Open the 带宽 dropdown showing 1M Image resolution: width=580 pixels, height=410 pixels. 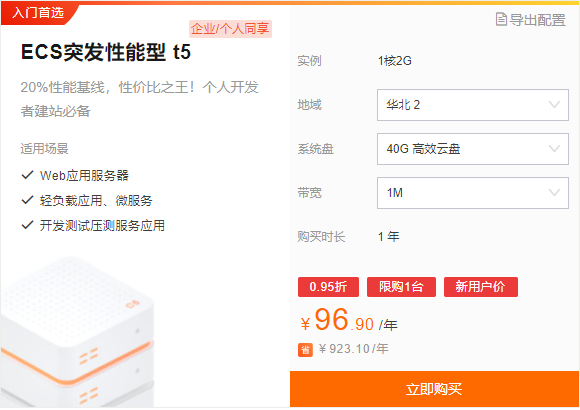coord(473,193)
